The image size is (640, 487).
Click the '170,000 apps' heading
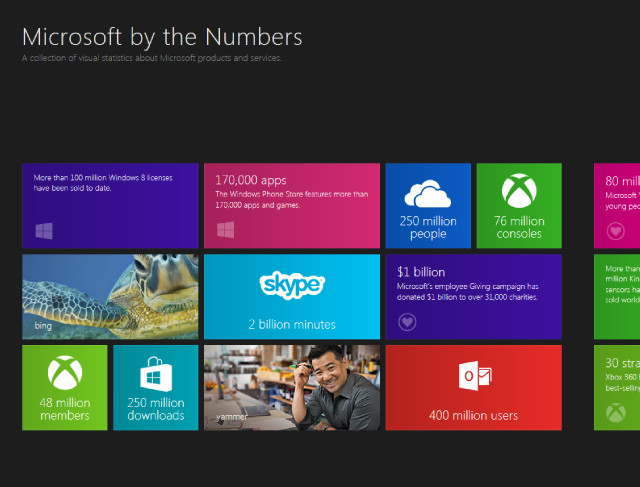251,180
